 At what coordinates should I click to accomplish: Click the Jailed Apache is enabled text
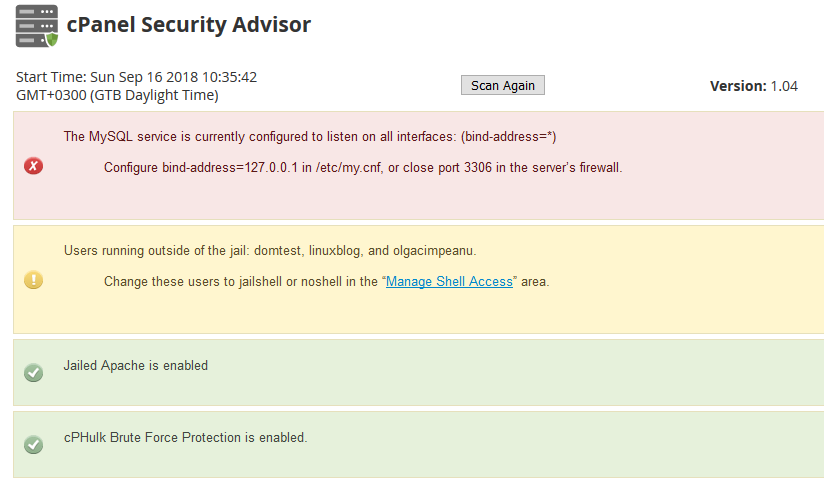pyautogui.click(x=136, y=365)
